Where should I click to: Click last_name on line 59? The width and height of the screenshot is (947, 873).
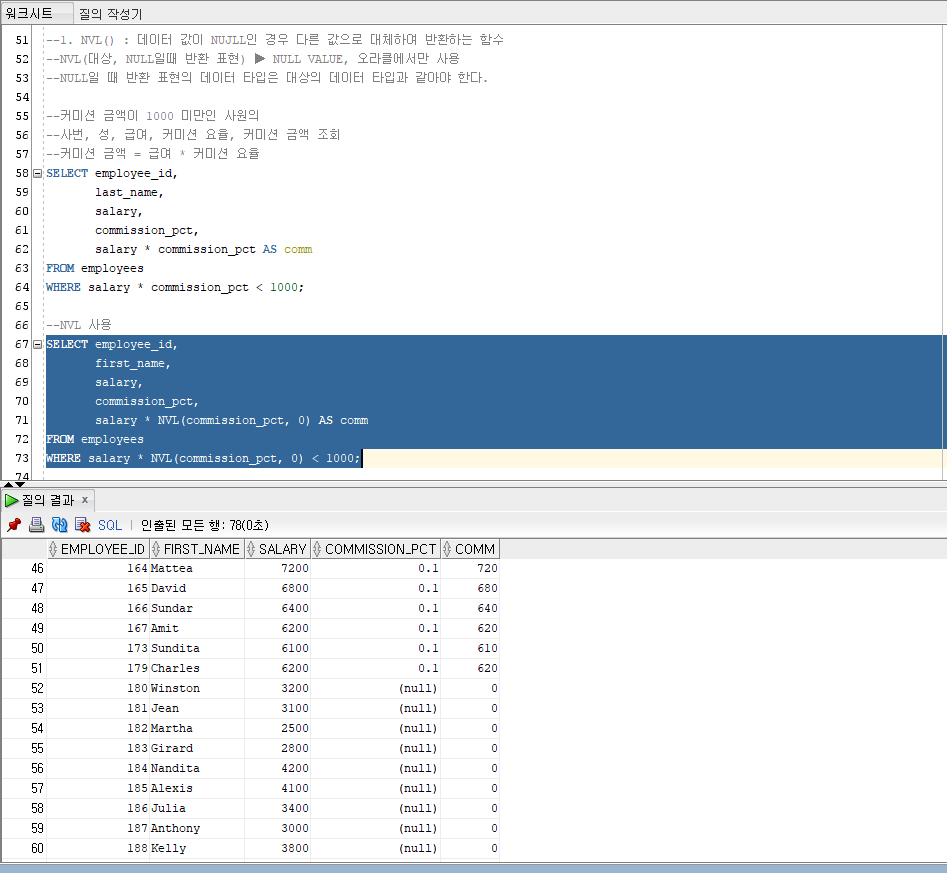pyautogui.click(x=129, y=192)
